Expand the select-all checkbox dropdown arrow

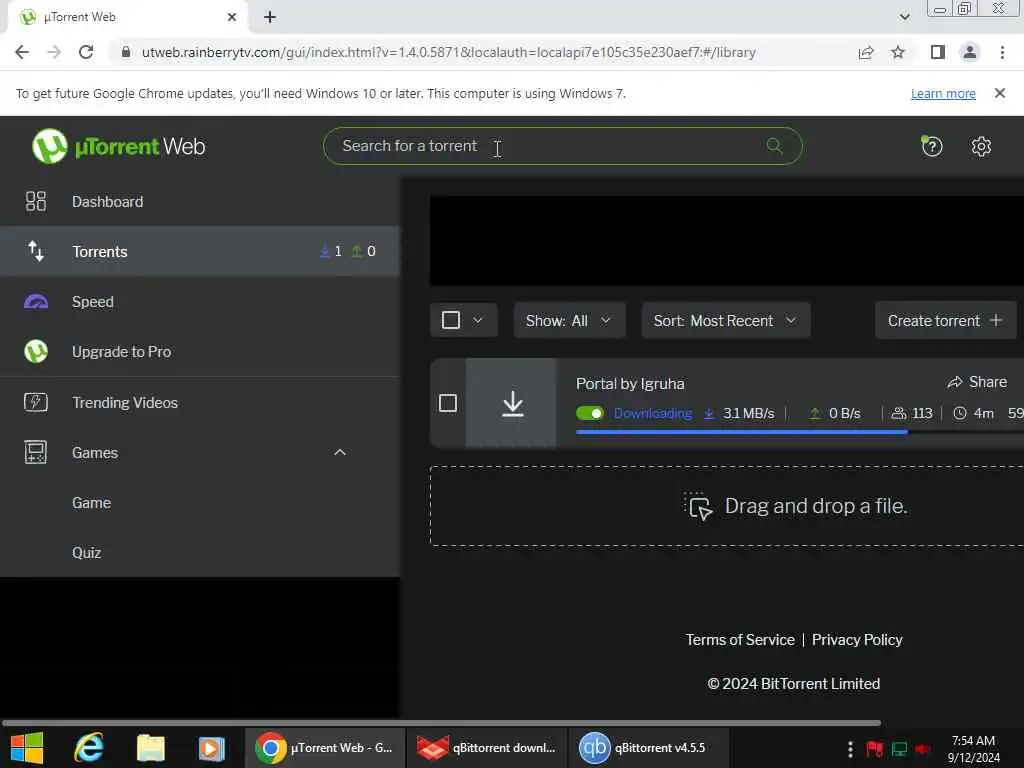click(x=477, y=320)
